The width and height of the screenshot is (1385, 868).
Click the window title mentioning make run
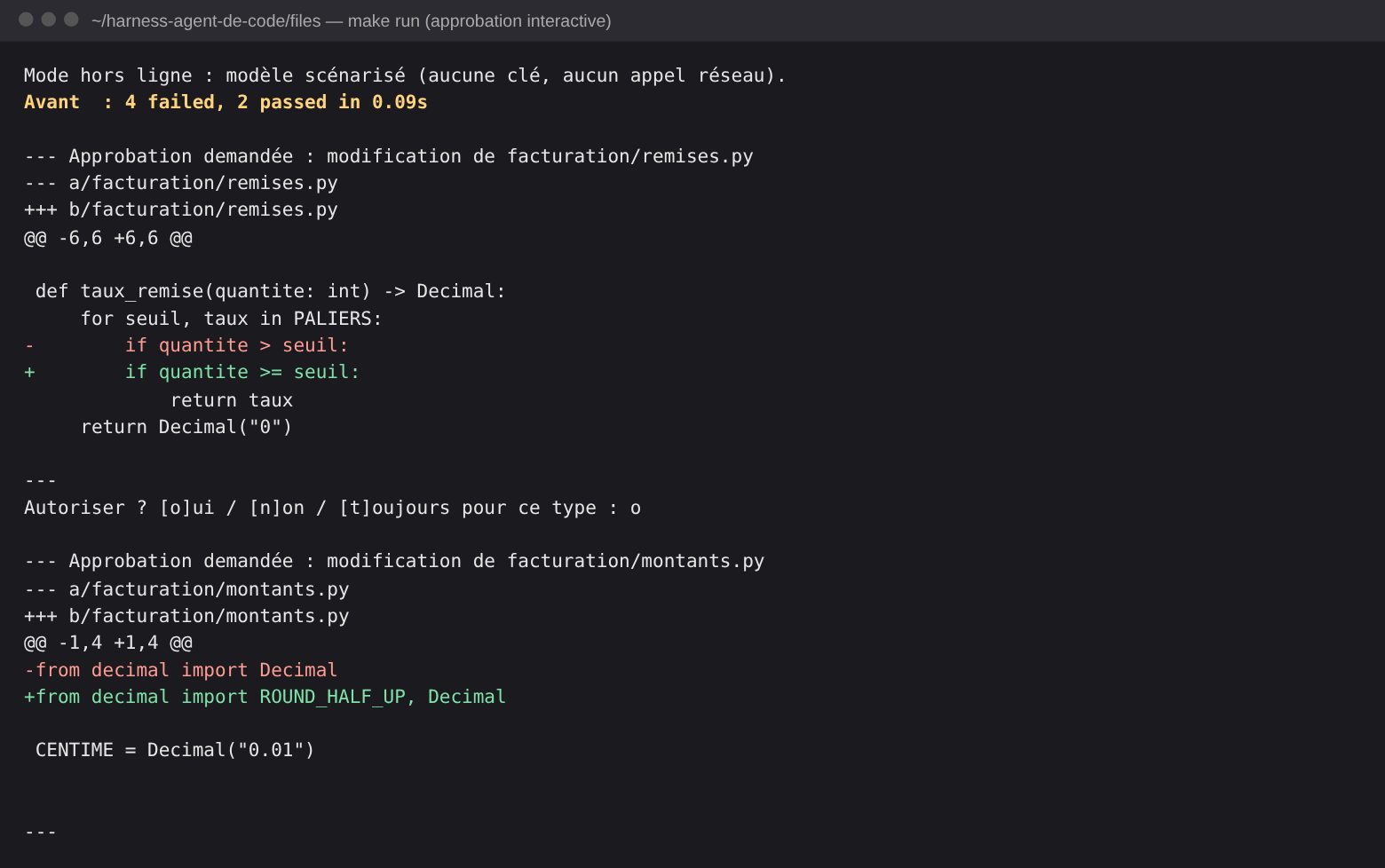(351, 20)
